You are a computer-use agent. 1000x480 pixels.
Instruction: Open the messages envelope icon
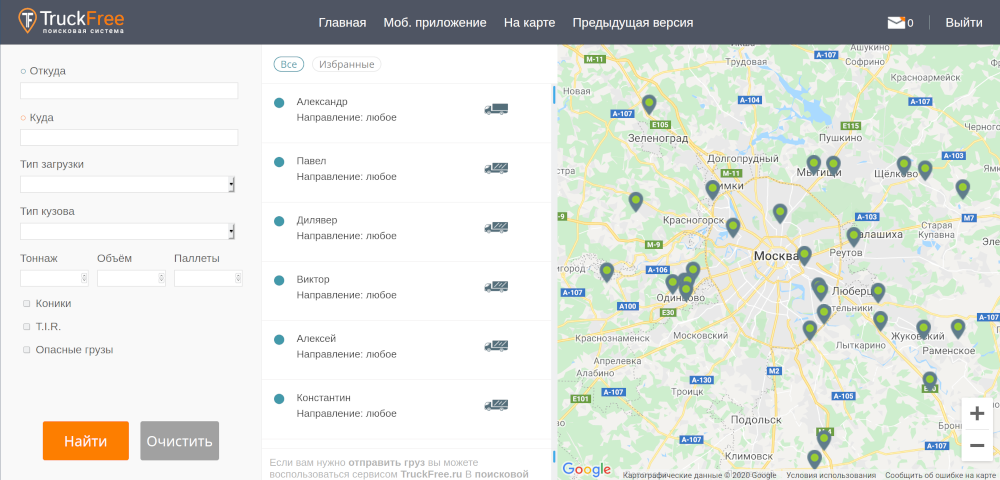pos(895,22)
